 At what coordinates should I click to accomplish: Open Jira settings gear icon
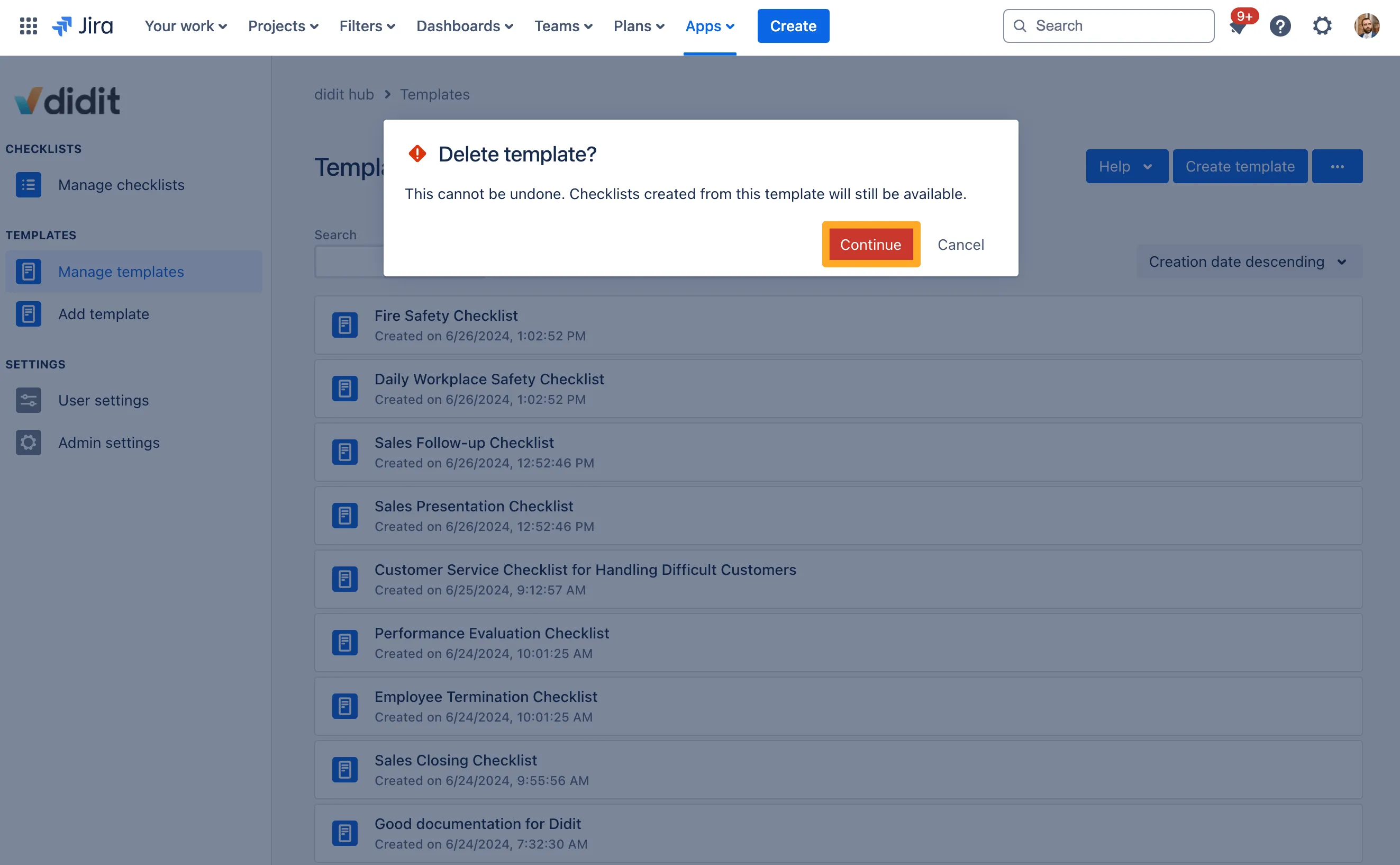(x=1322, y=26)
